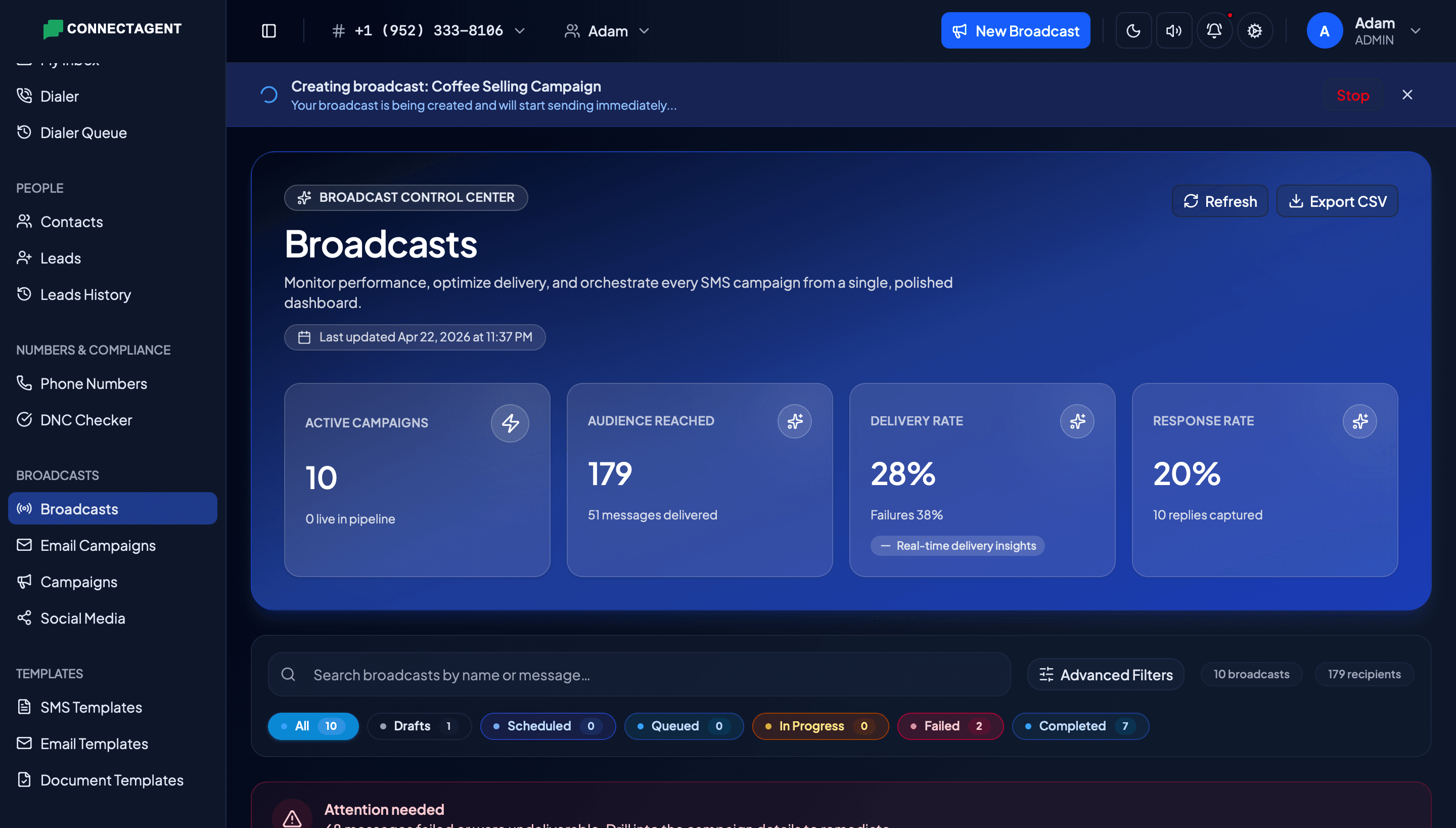Screen dimensions: 1456x828
Task: Filter by Completed status
Action: [1080, 726]
